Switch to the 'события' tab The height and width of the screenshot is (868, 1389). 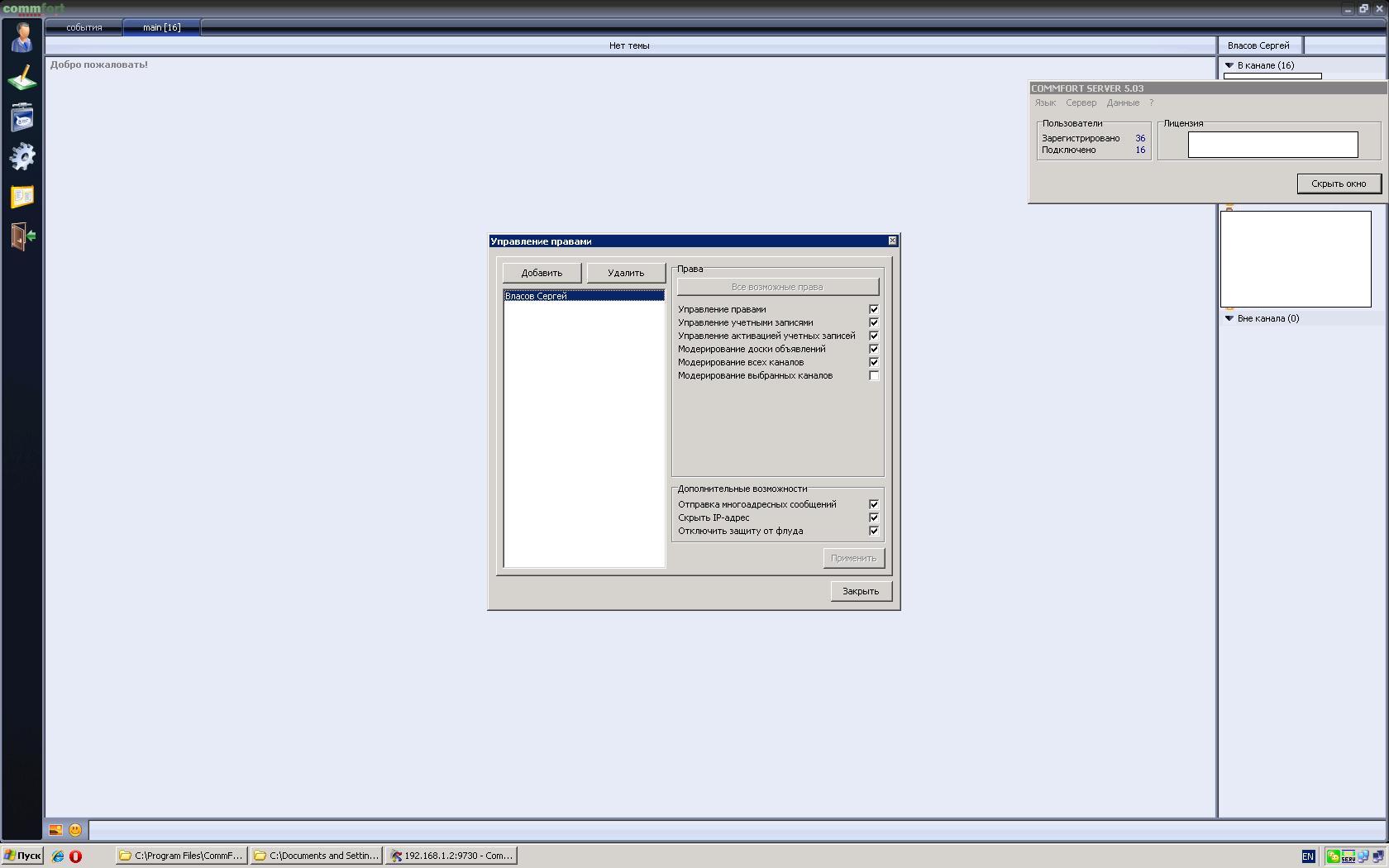click(x=84, y=27)
